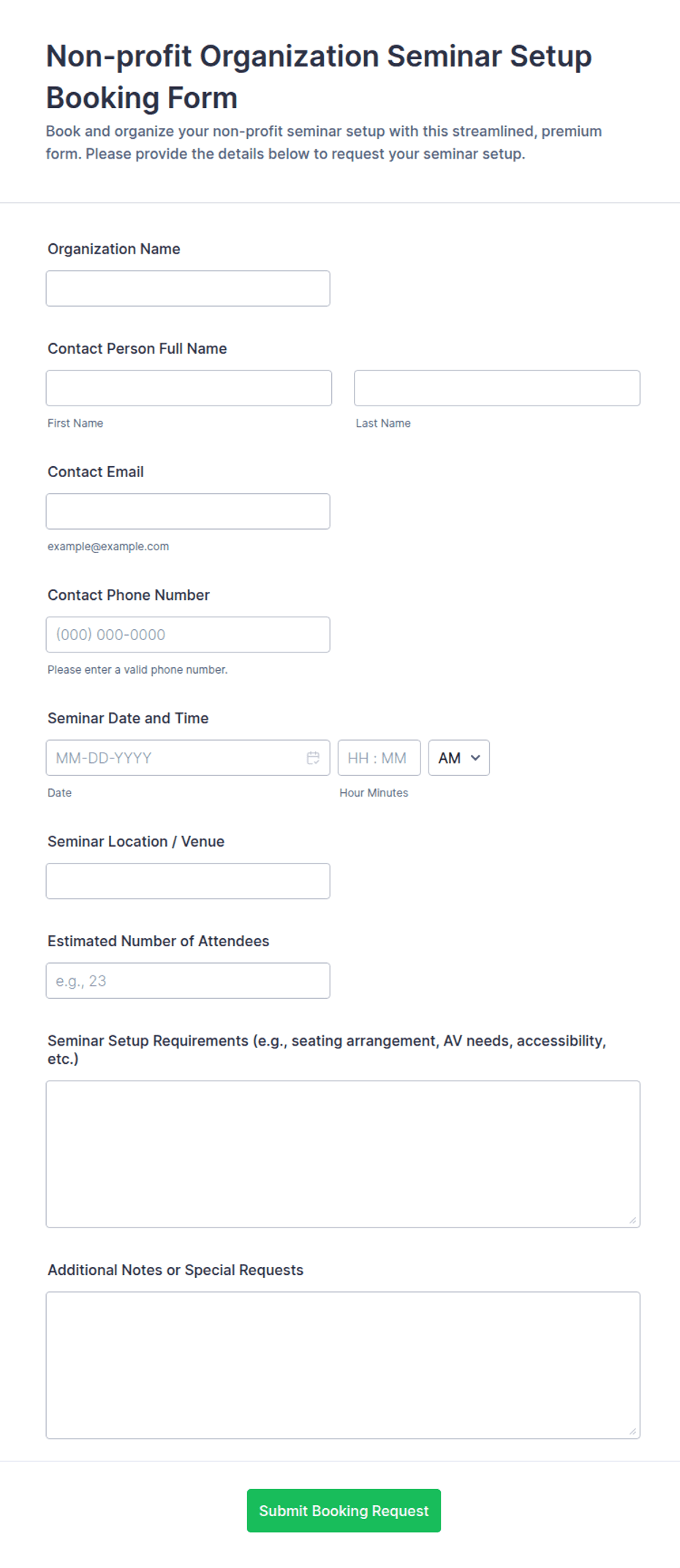Focus the First Name text box
Image resolution: width=680 pixels, height=1568 pixels.
pos(189,388)
